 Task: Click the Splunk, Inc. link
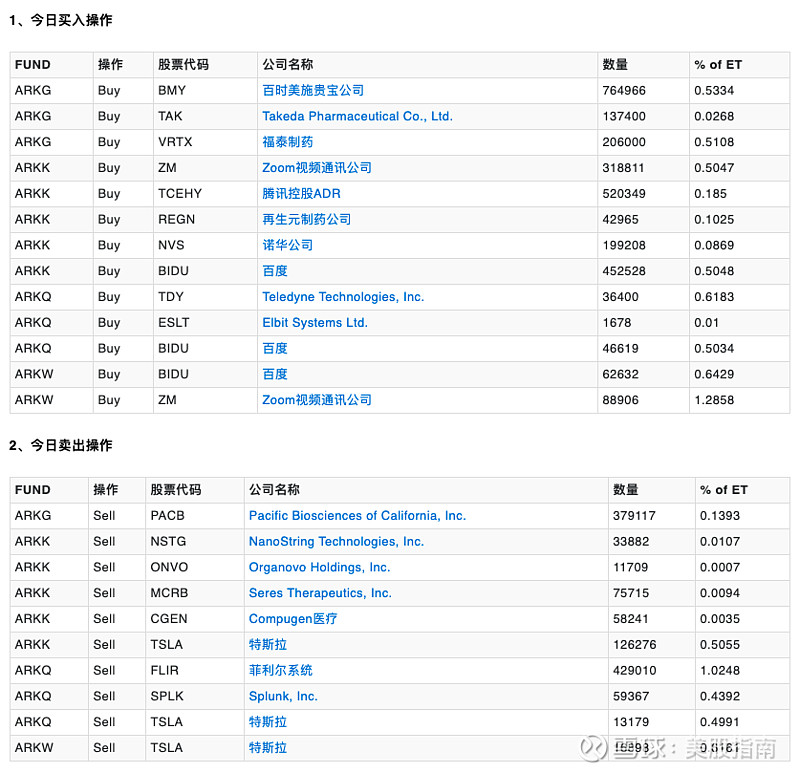[283, 696]
